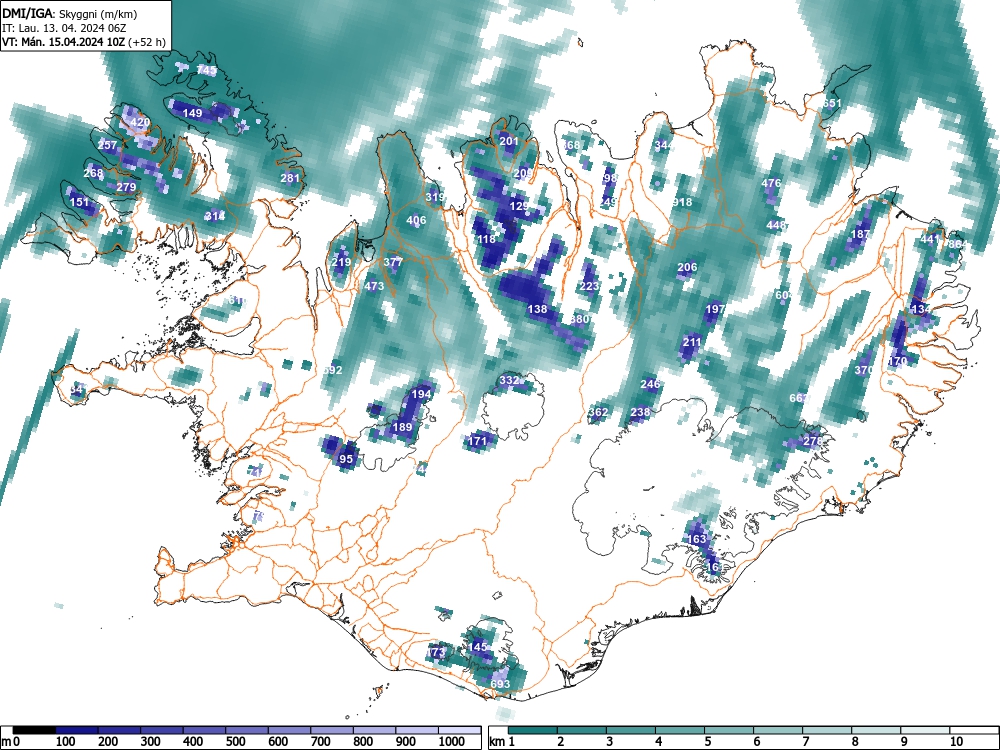This screenshot has width=1000, height=750.
Task: Click the 473 value on the map
Action: [x=374, y=286]
